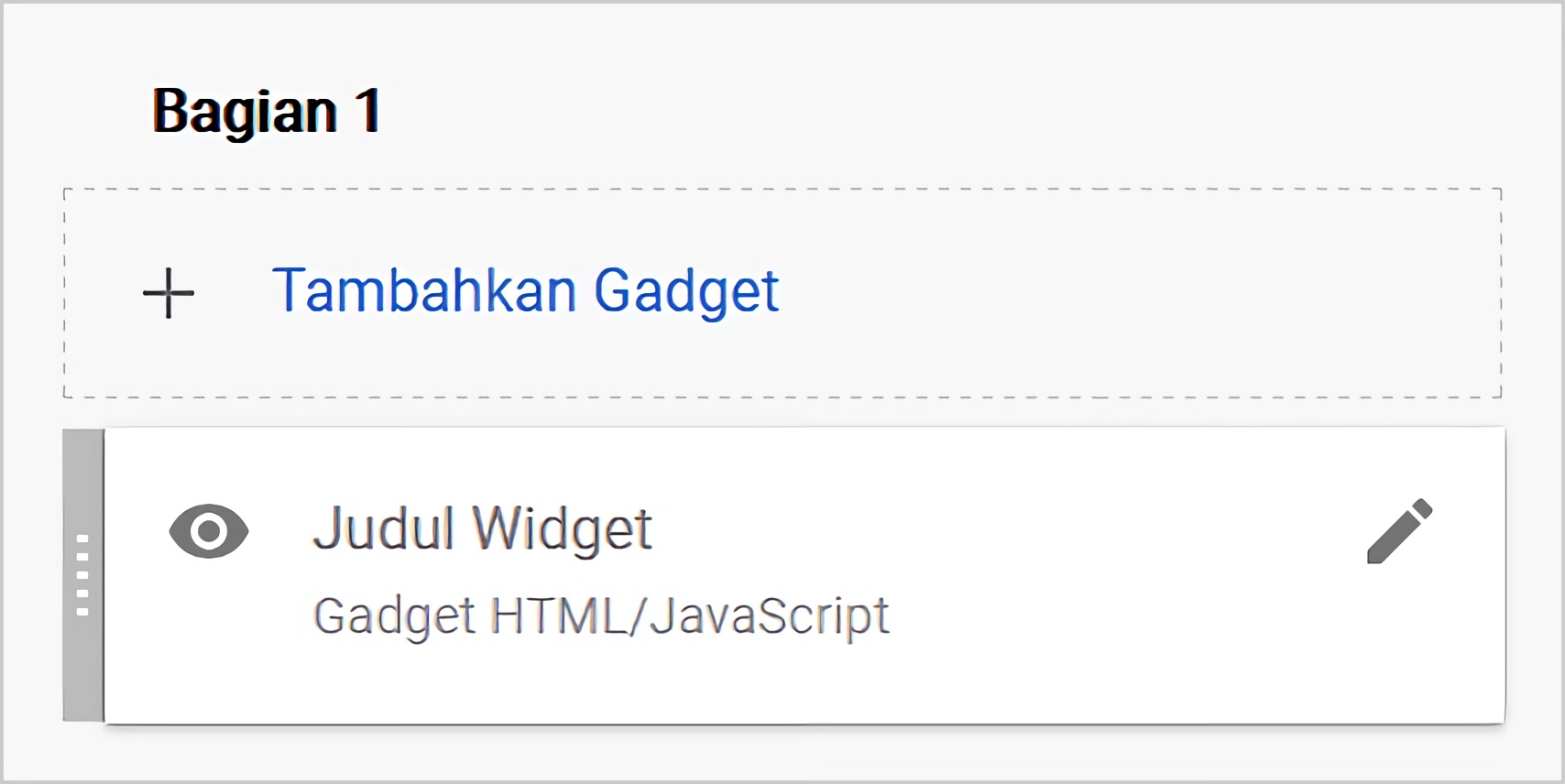Open the HTML/JavaScript gadget editor pencil
The image size is (1565, 784).
(1399, 531)
